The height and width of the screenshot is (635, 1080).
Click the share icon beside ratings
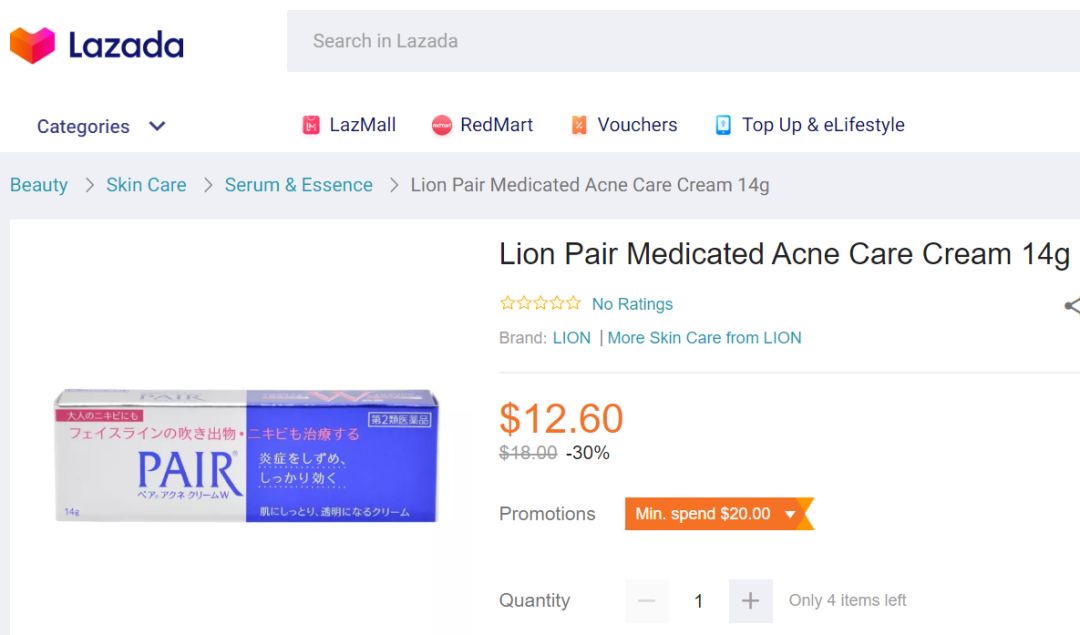(1072, 306)
